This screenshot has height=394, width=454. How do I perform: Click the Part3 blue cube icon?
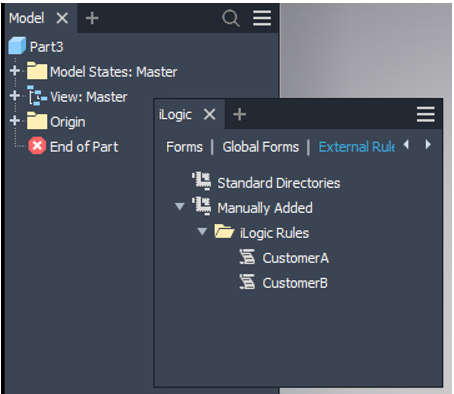[x=17, y=46]
